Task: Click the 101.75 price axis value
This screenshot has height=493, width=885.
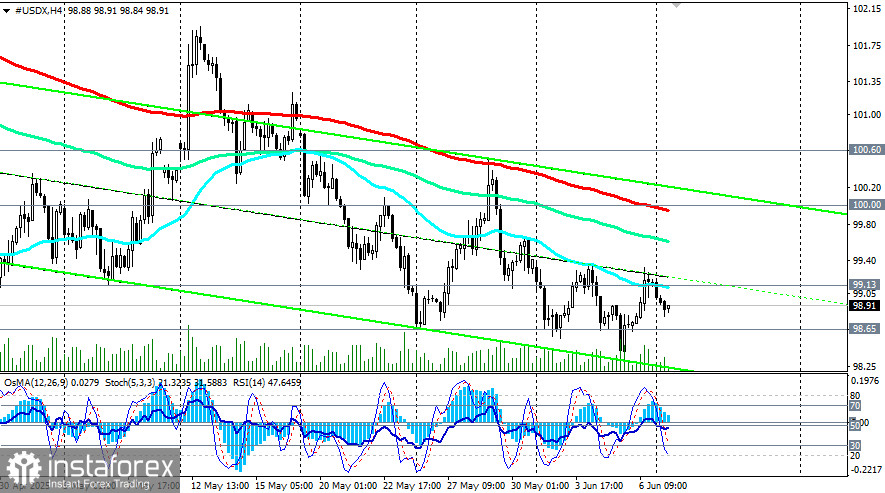Action: click(867, 46)
